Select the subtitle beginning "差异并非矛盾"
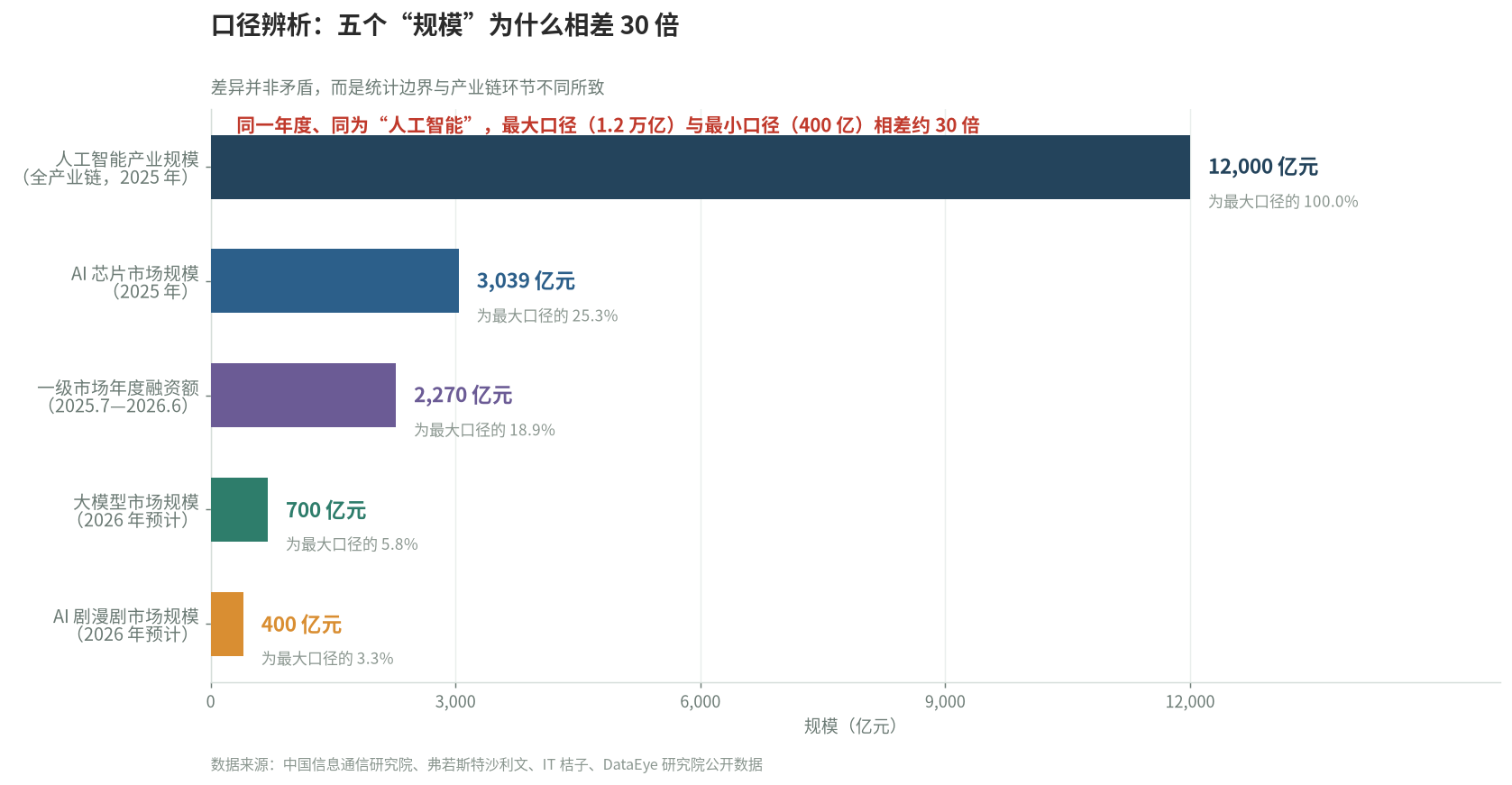1512x785 pixels. [408, 87]
